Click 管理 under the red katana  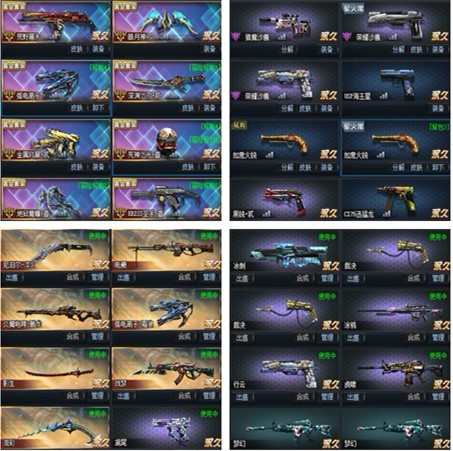click(97, 396)
